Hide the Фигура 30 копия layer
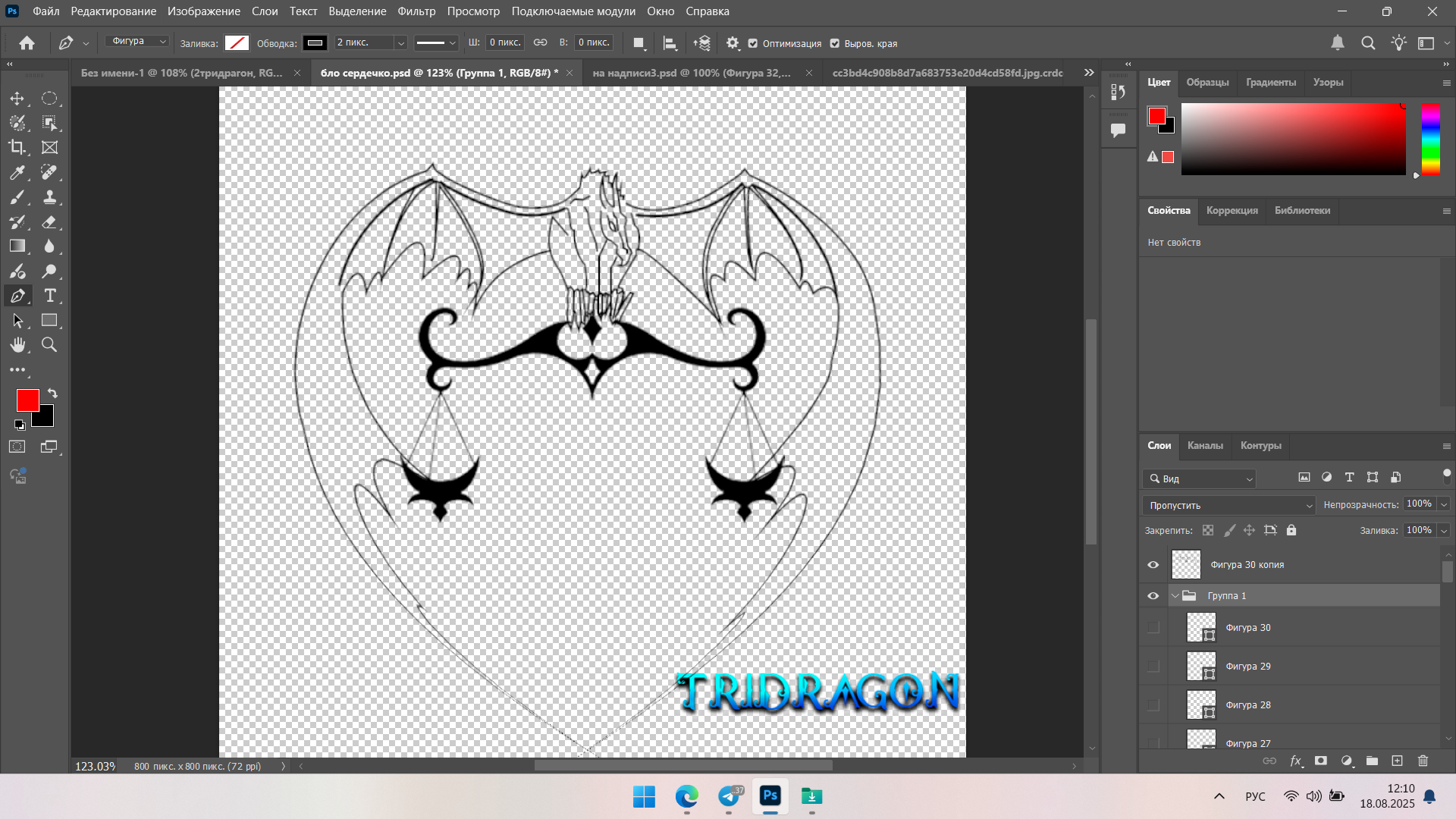 (x=1153, y=565)
